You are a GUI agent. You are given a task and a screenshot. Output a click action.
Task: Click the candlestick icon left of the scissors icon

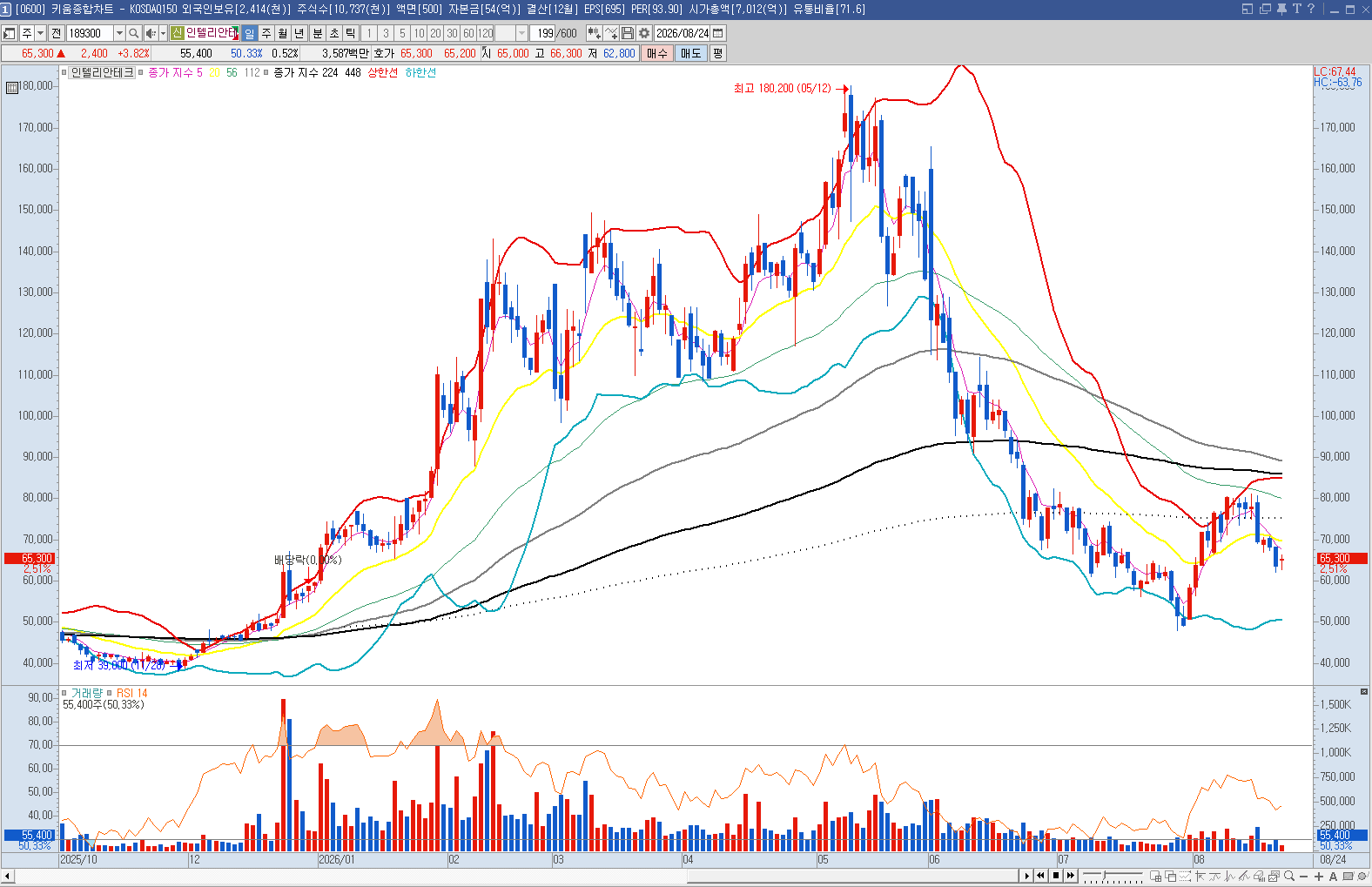(x=594, y=33)
